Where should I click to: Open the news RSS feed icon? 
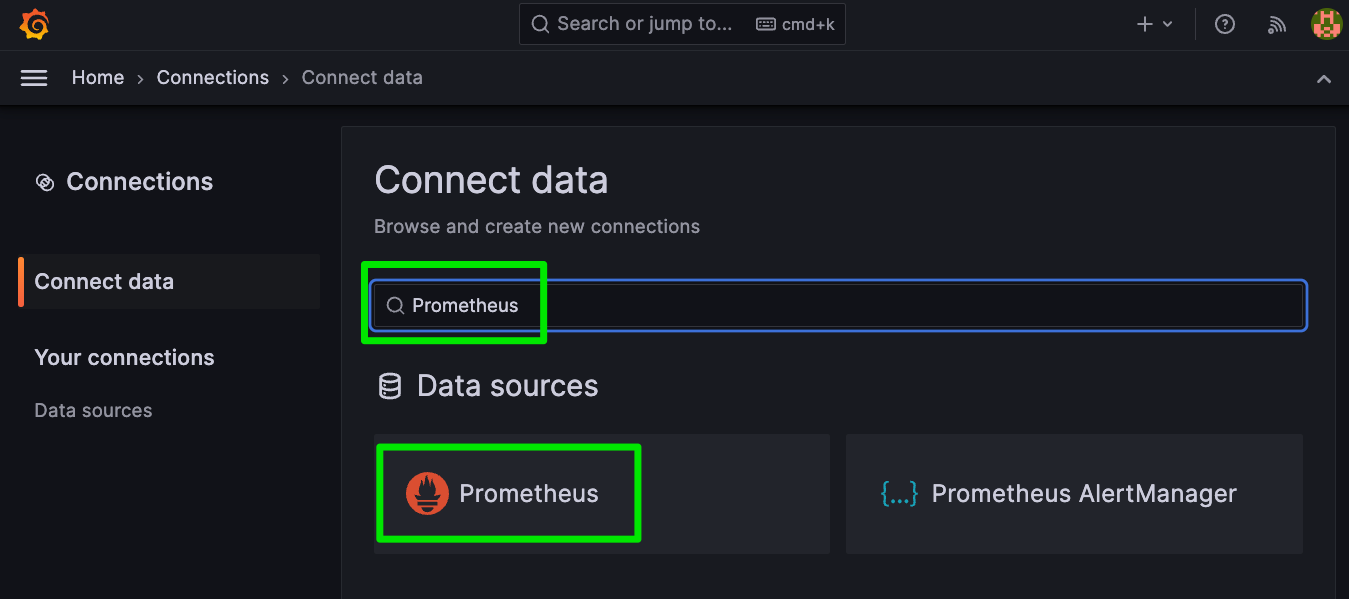click(x=1277, y=24)
